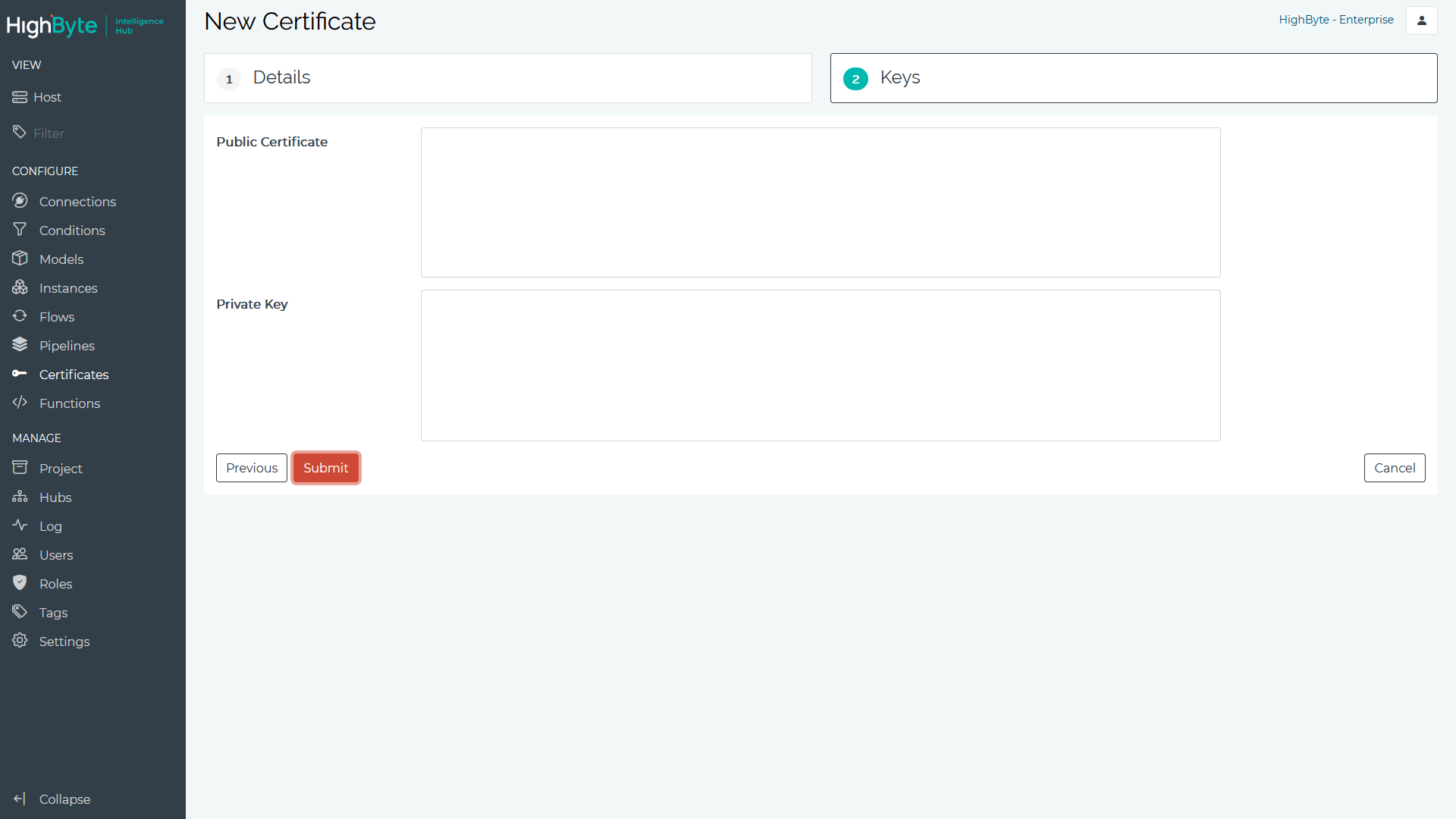Open the Models section icon

tap(20, 258)
